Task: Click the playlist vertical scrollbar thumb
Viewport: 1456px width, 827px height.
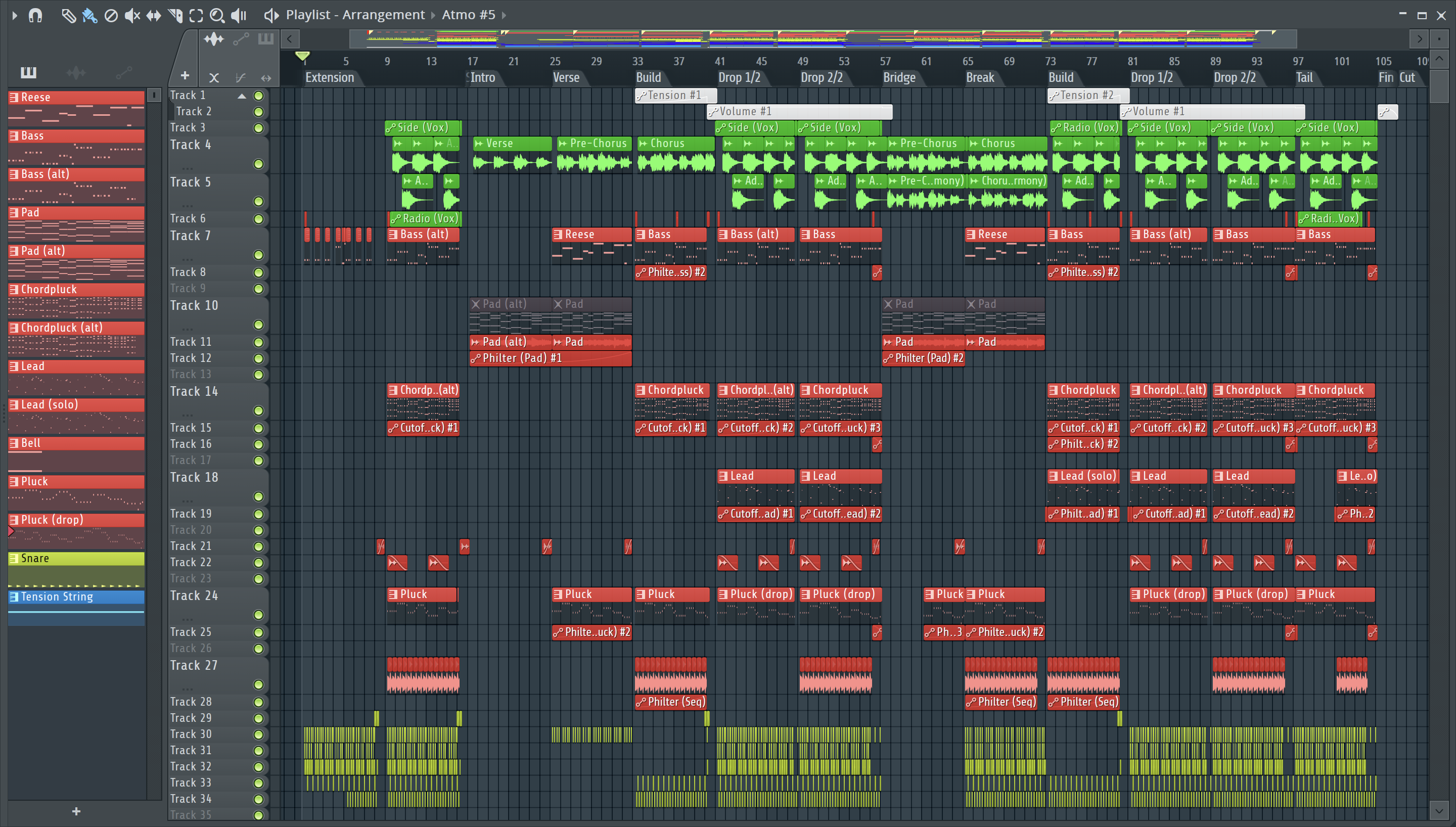Action: (1439, 86)
